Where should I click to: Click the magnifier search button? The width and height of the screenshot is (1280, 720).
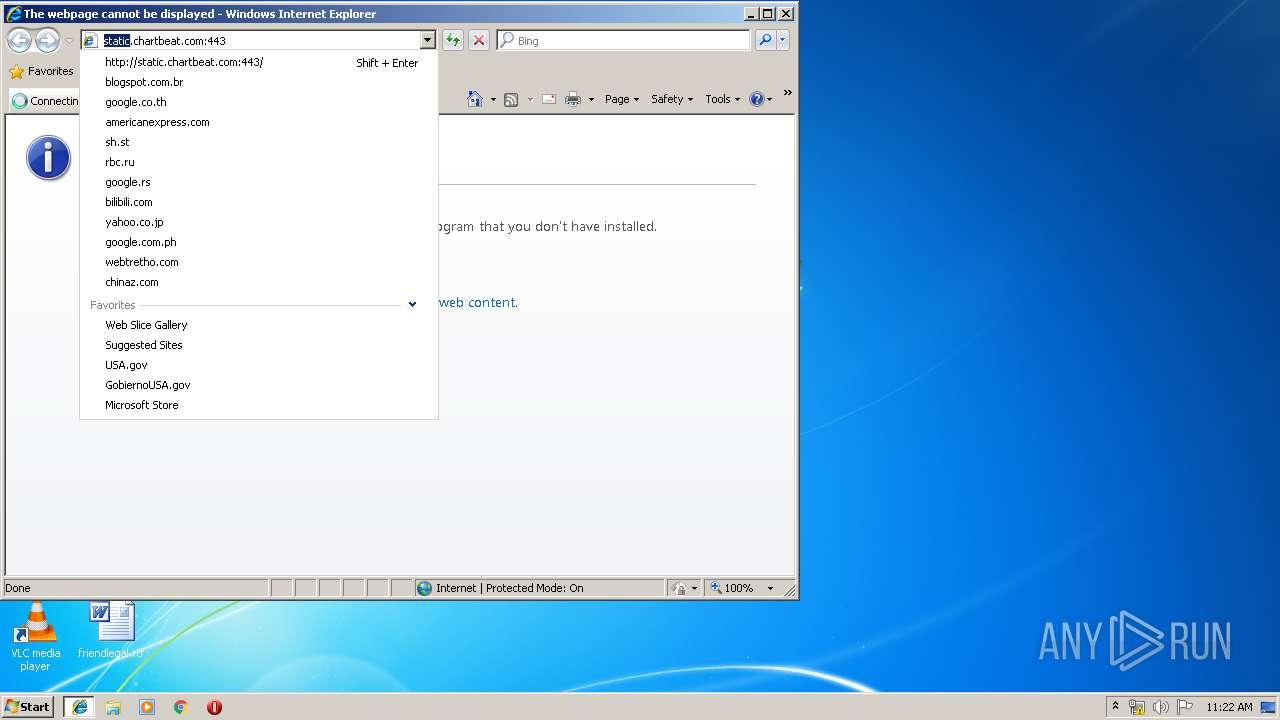(x=765, y=40)
